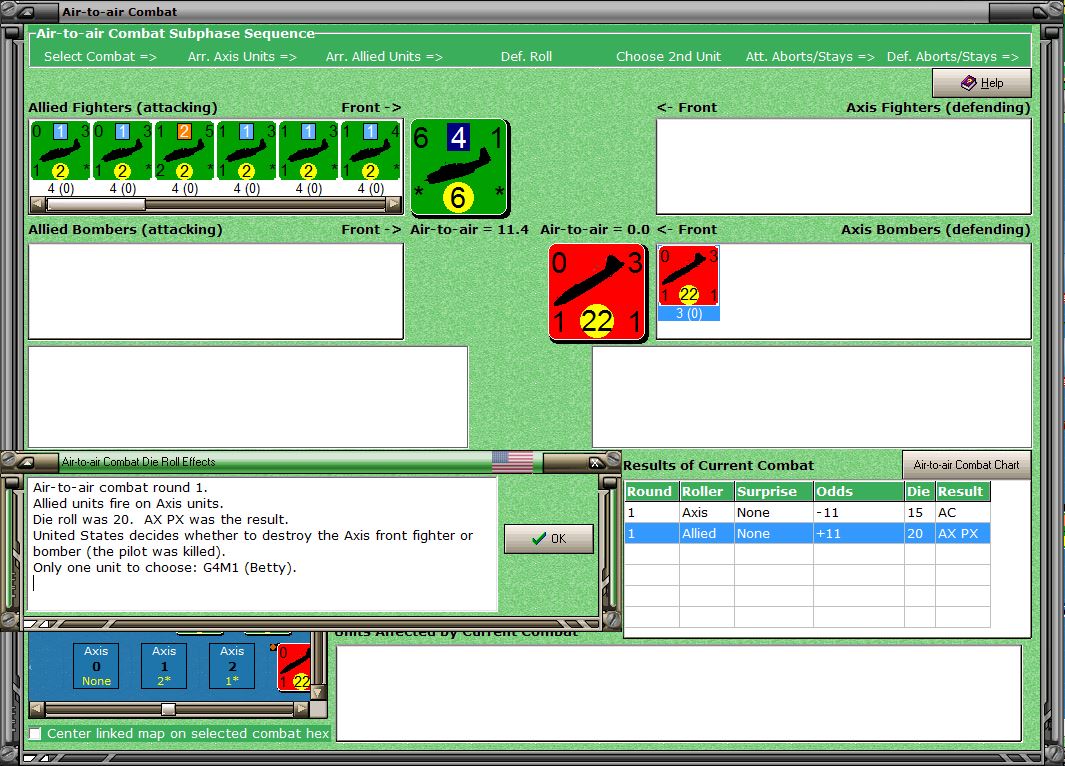Click the Result column header
1065x766 pixels.
tap(962, 491)
